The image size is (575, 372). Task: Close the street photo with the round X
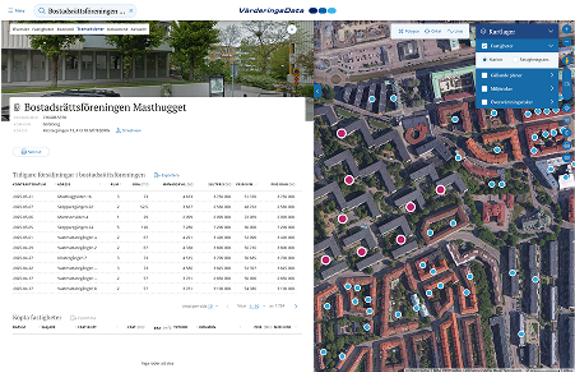tap(292, 29)
